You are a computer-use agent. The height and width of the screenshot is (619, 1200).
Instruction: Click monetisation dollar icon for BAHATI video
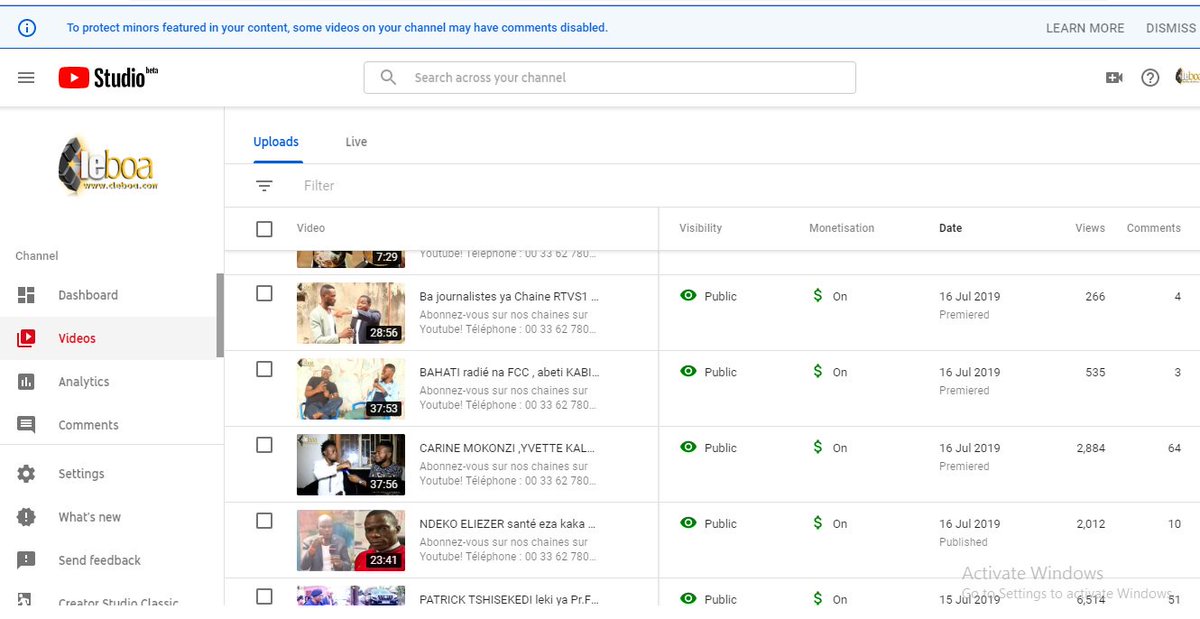point(817,371)
